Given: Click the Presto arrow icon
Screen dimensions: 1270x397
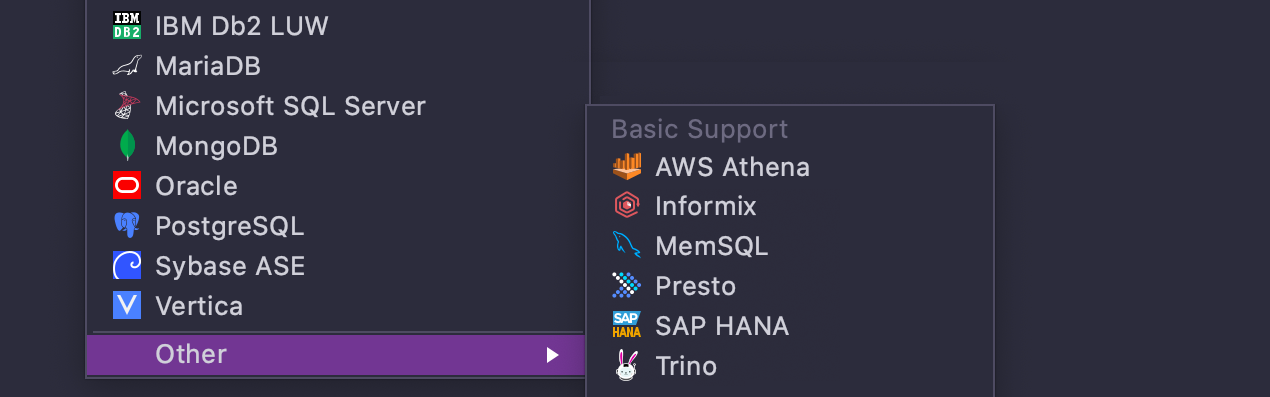Looking at the screenshot, I should click(x=627, y=286).
